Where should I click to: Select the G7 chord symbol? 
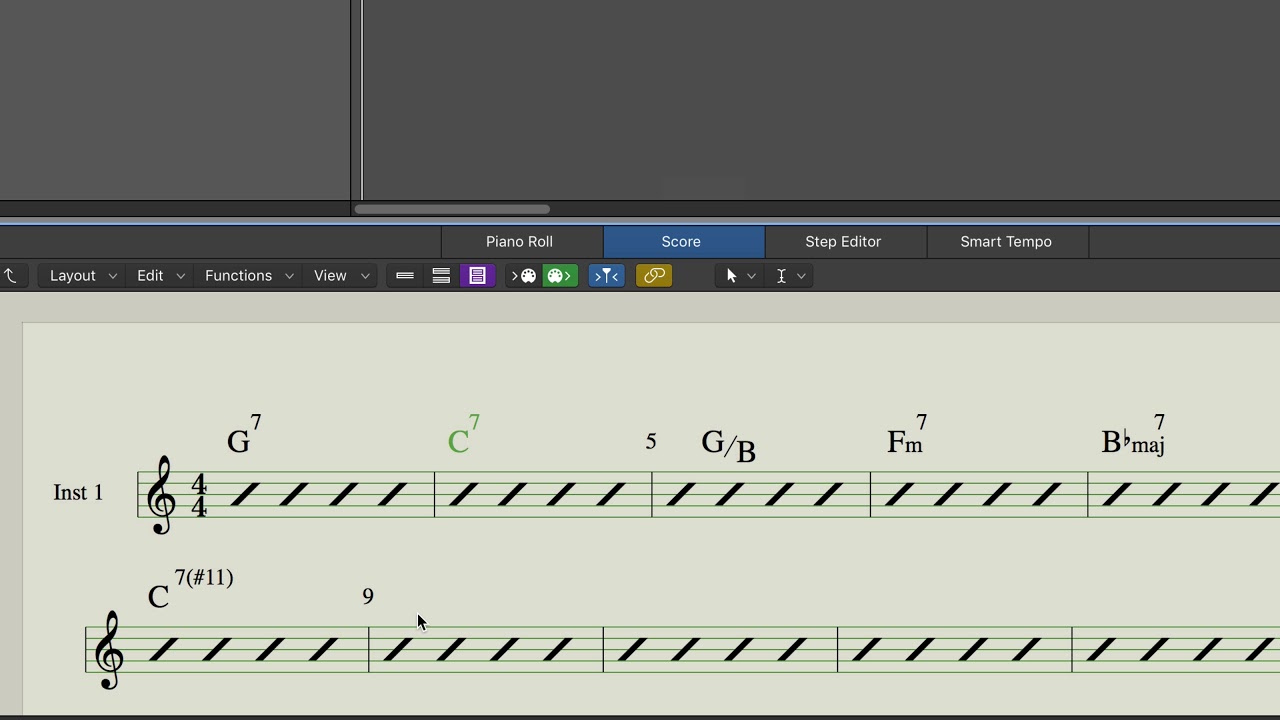(244, 435)
